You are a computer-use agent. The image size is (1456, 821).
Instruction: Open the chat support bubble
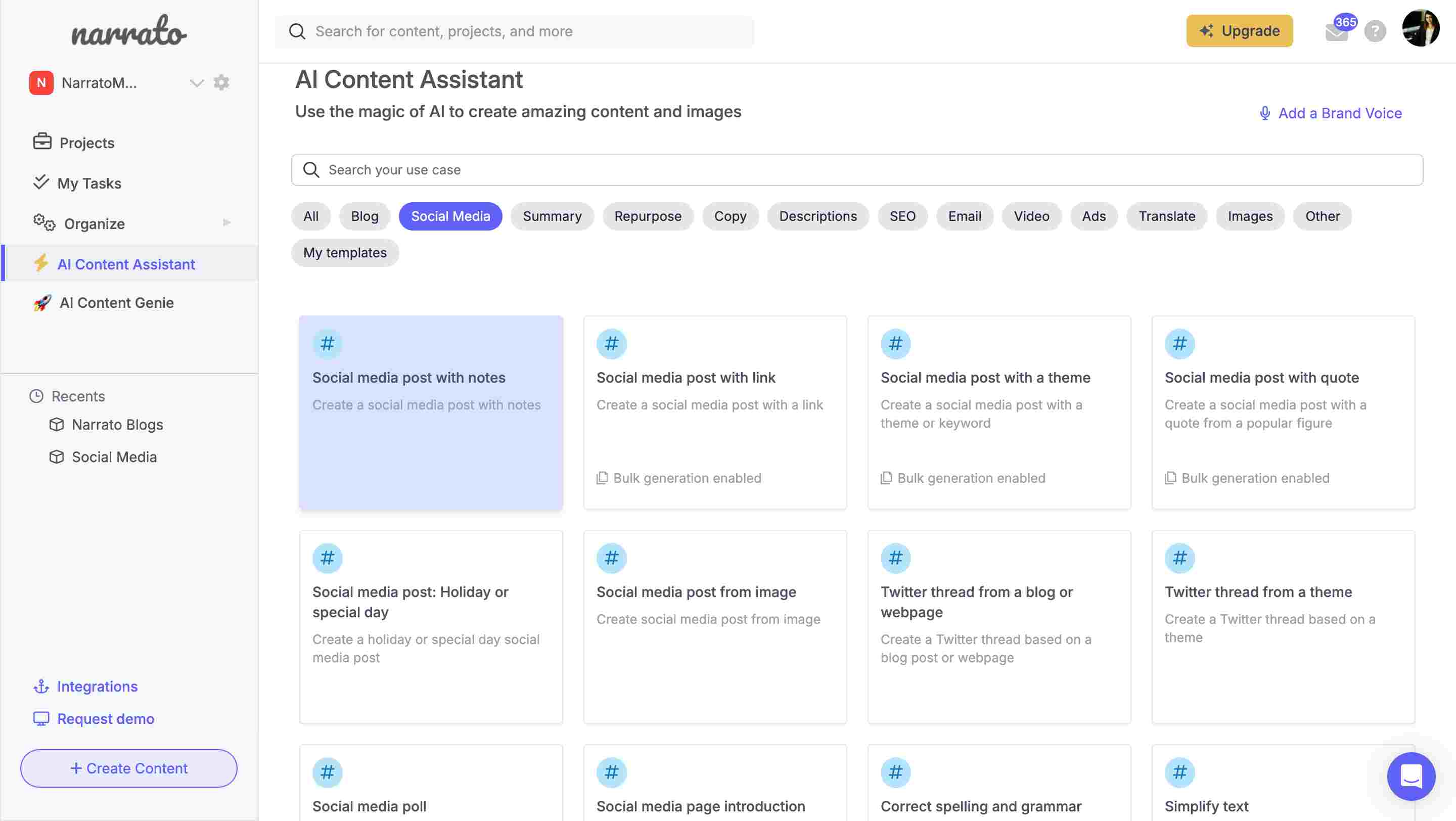click(x=1412, y=776)
